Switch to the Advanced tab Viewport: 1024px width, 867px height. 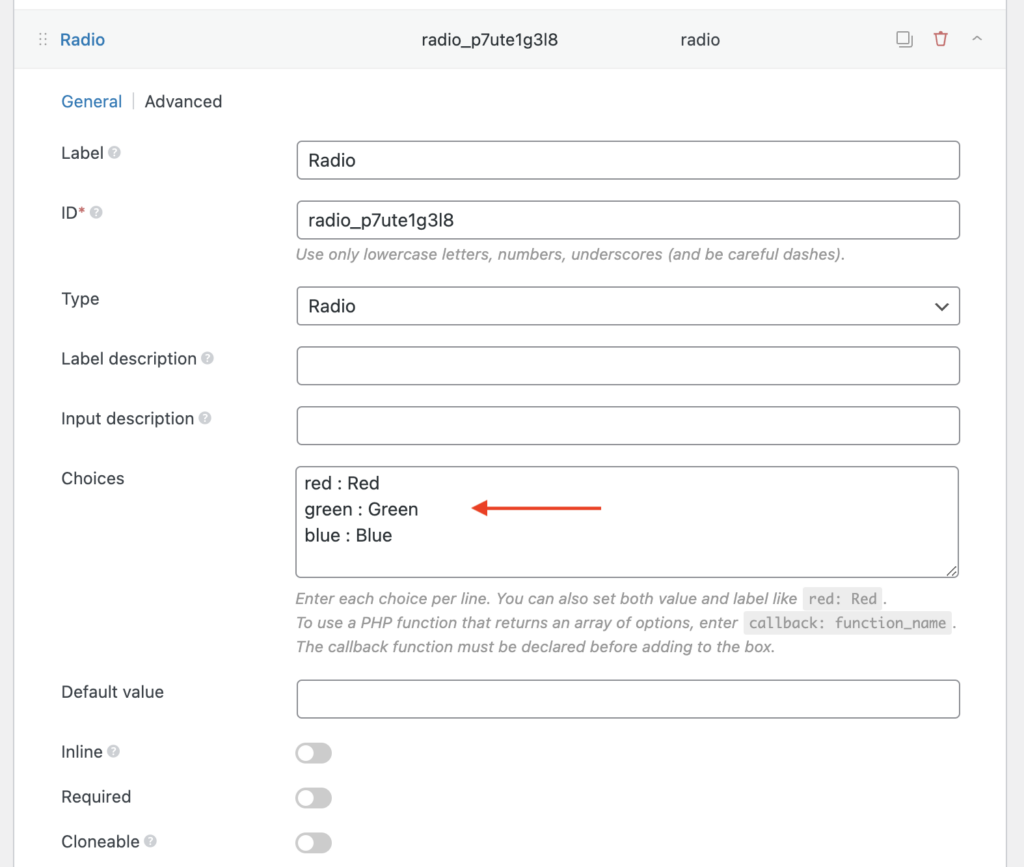tap(183, 101)
